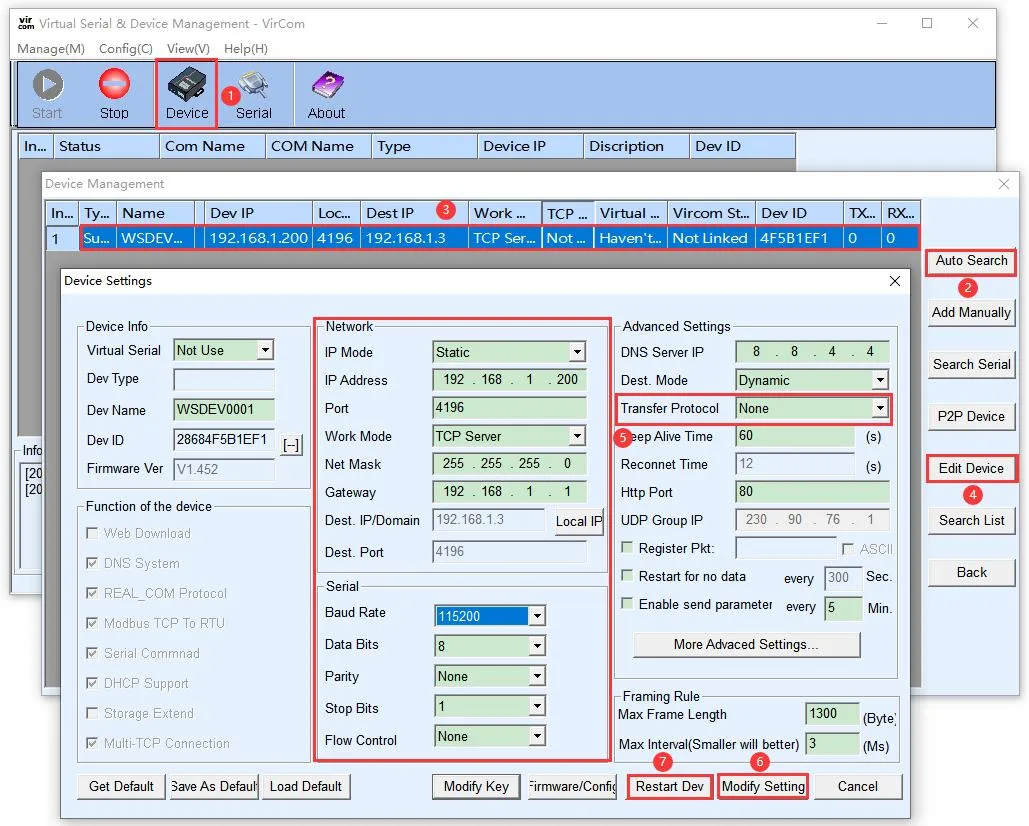Click the IP Address input field
This screenshot has height=826, width=1029.
coord(508,380)
